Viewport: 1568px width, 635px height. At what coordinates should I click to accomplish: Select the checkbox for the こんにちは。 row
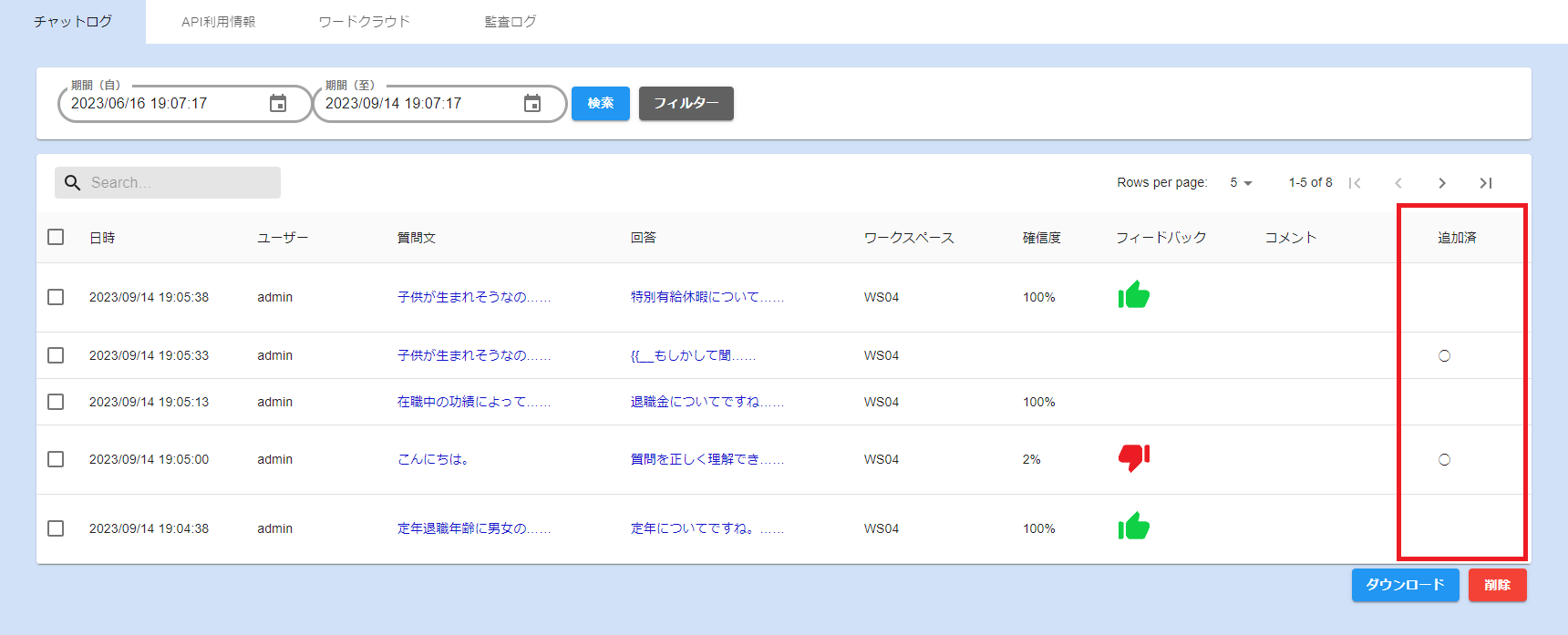coord(56,459)
